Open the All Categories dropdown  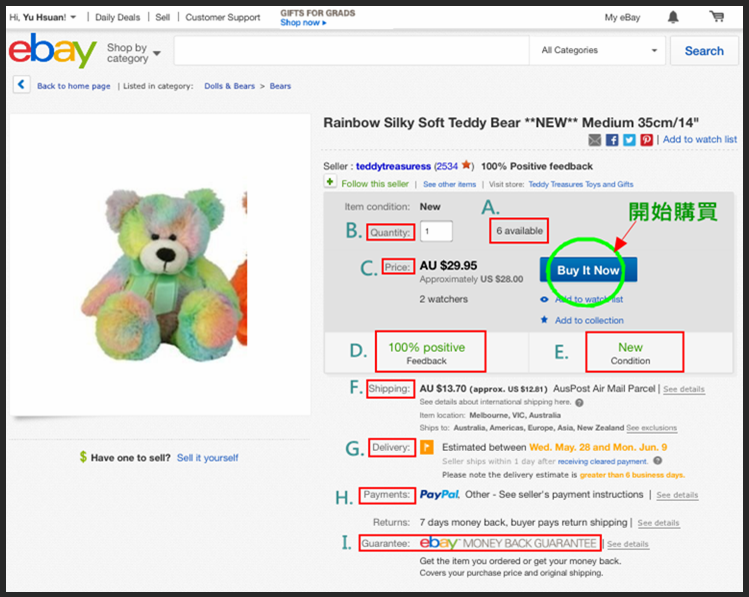599,50
